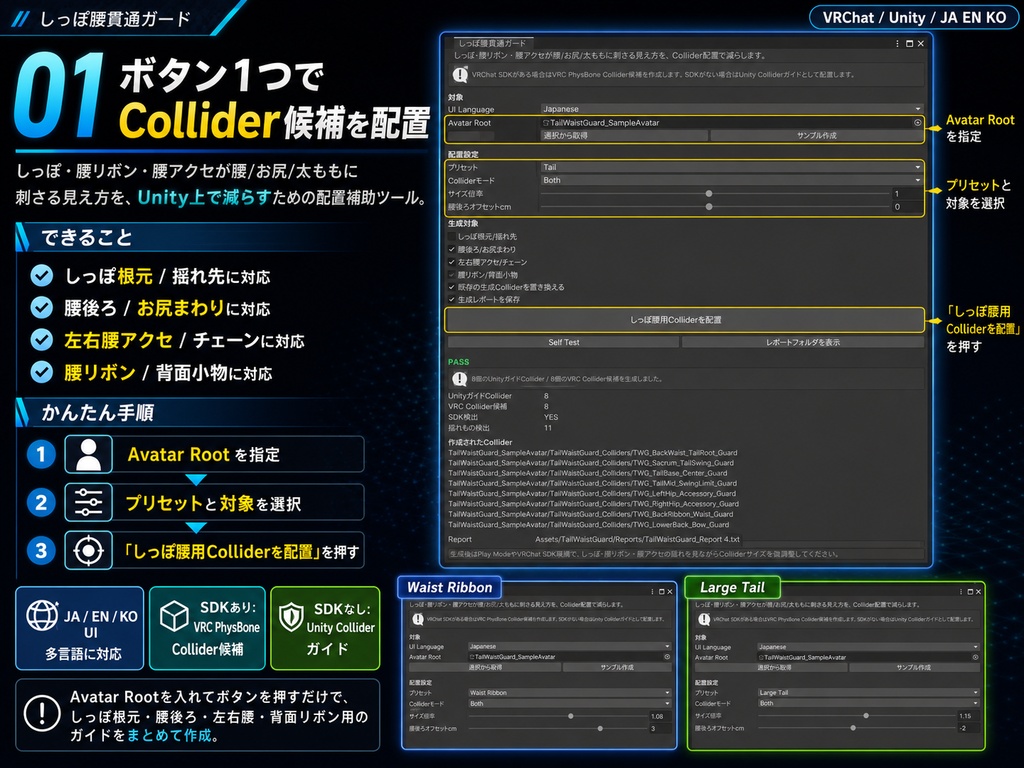Open Colliderモード dropdown in the Waist Ribbon window

click(x=569, y=704)
